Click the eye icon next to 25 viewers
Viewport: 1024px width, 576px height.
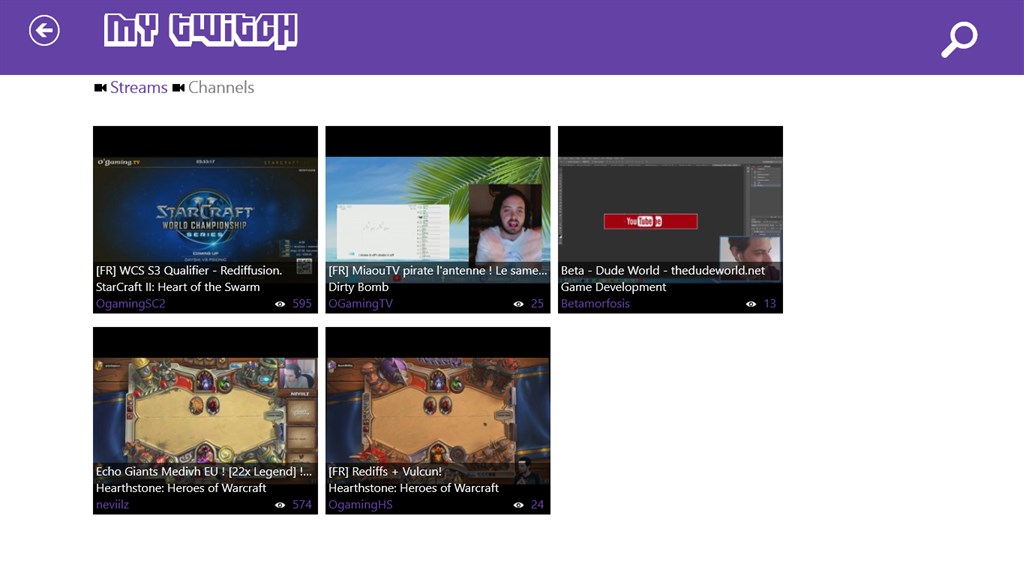point(518,304)
